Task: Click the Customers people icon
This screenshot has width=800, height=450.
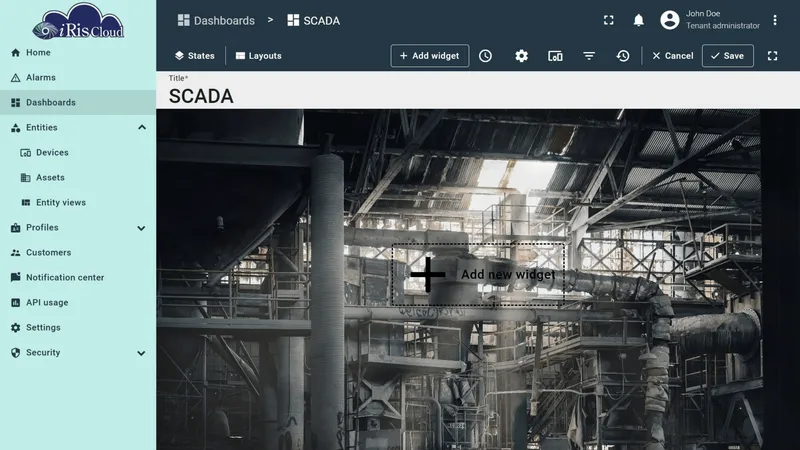Action: click(x=15, y=253)
